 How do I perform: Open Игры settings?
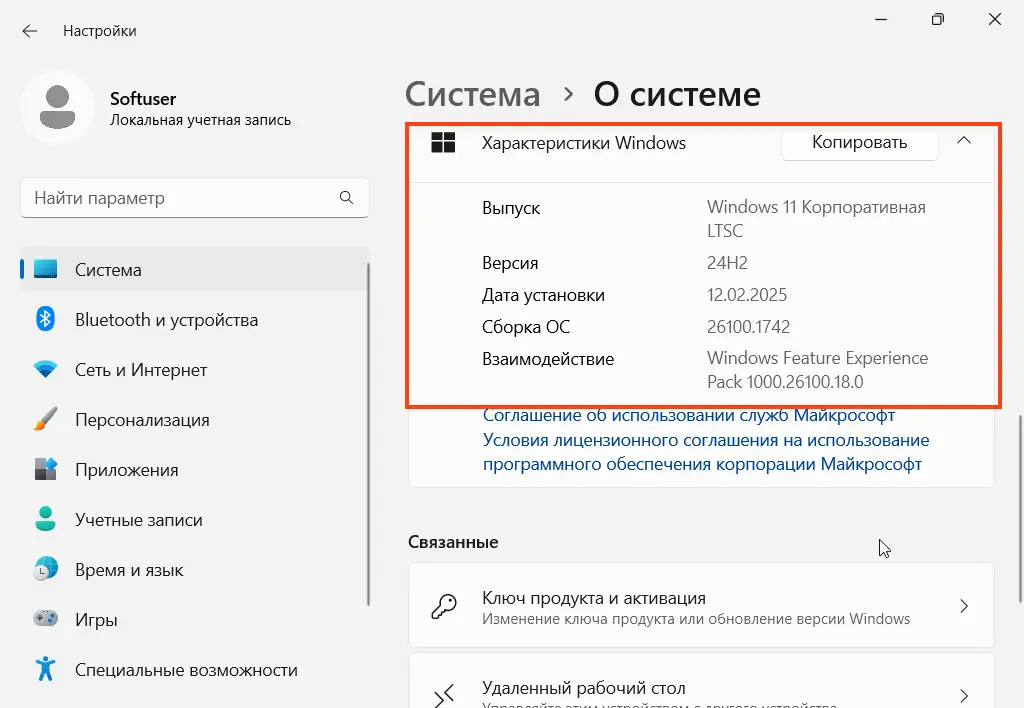tap(195, 619)
